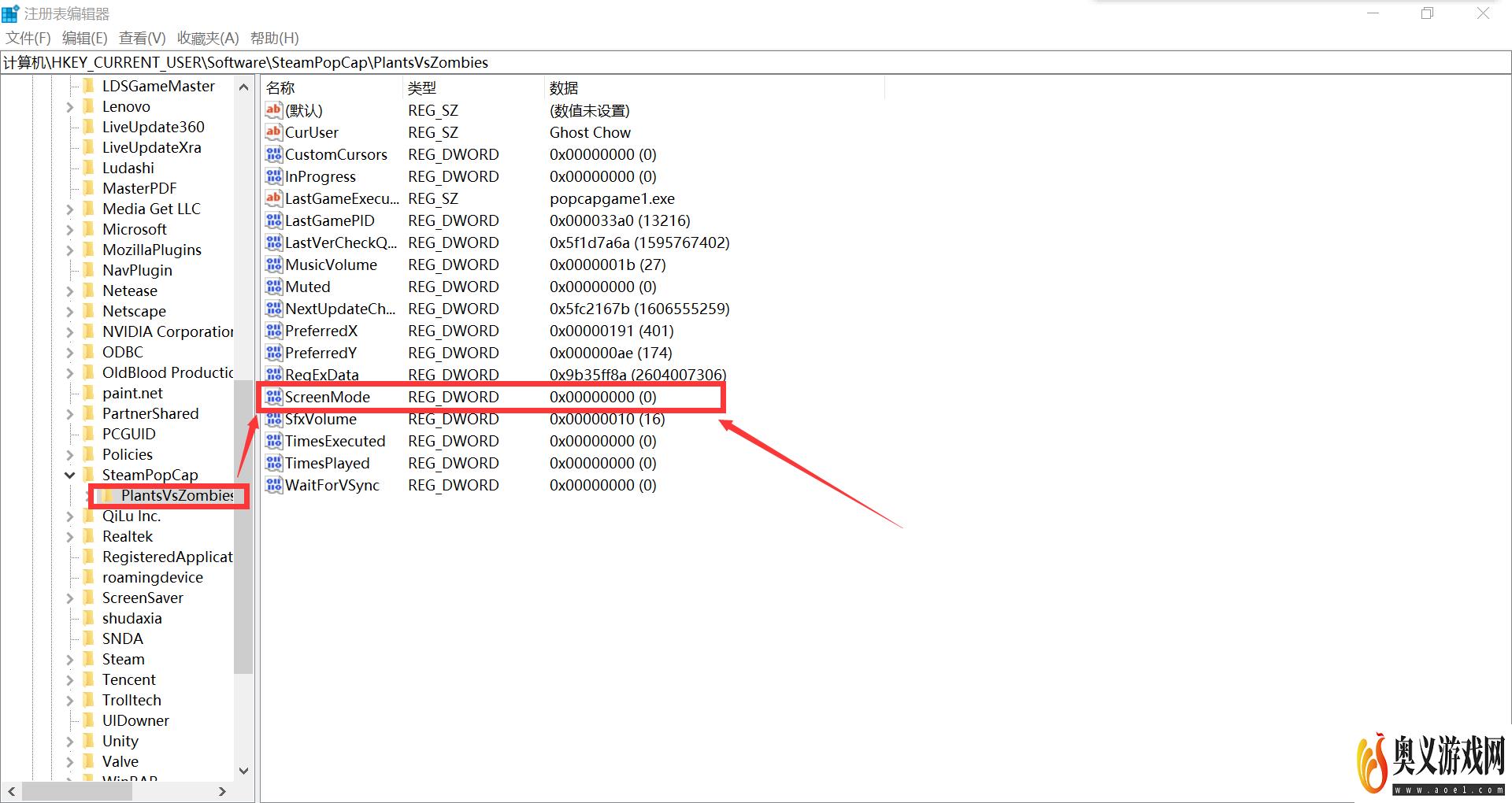Select the RegisteredApplicat... key
The height and width of the screenshot is (803, 1512).
pos(167,557)
